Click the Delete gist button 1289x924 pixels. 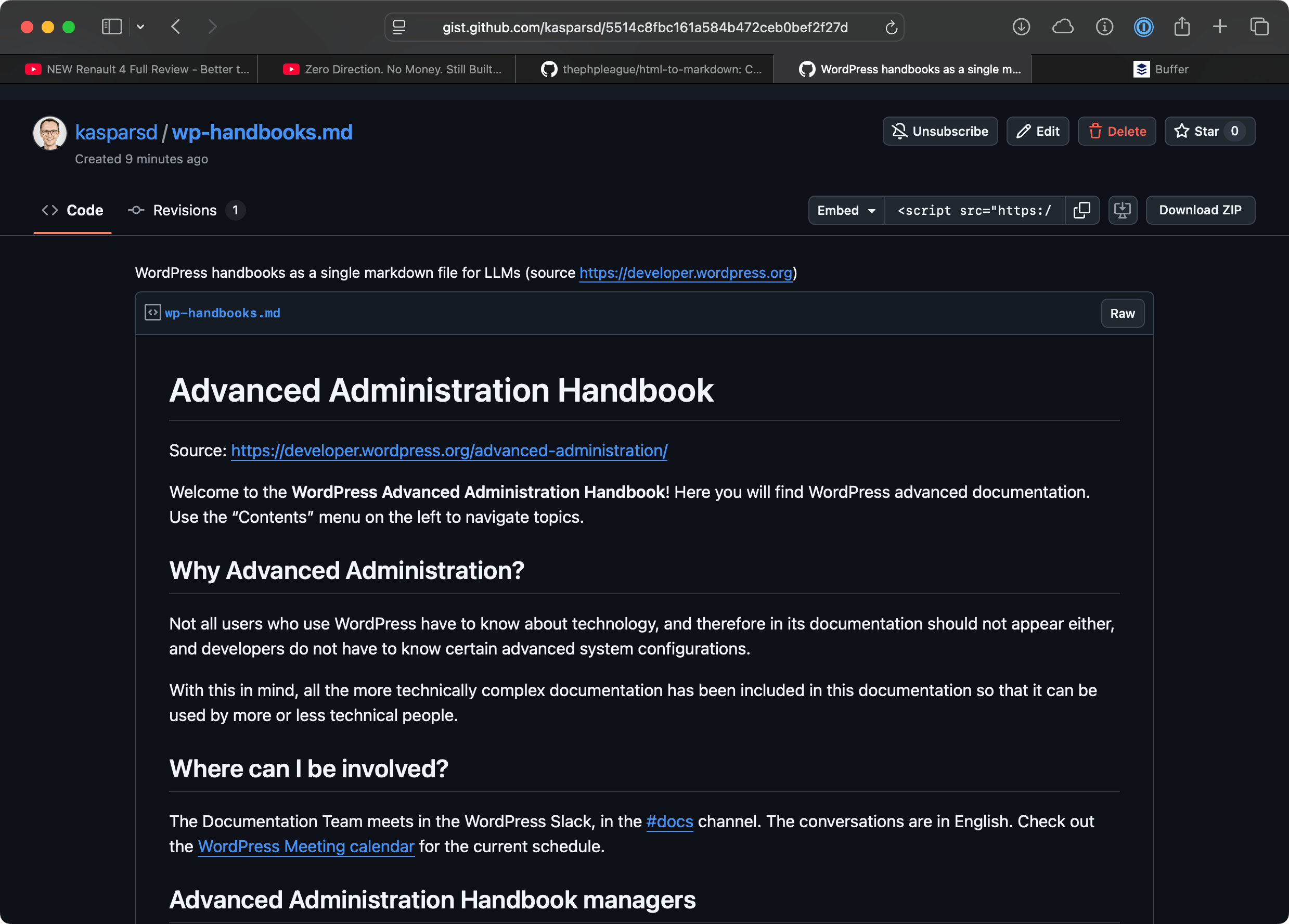(1117, 131)
